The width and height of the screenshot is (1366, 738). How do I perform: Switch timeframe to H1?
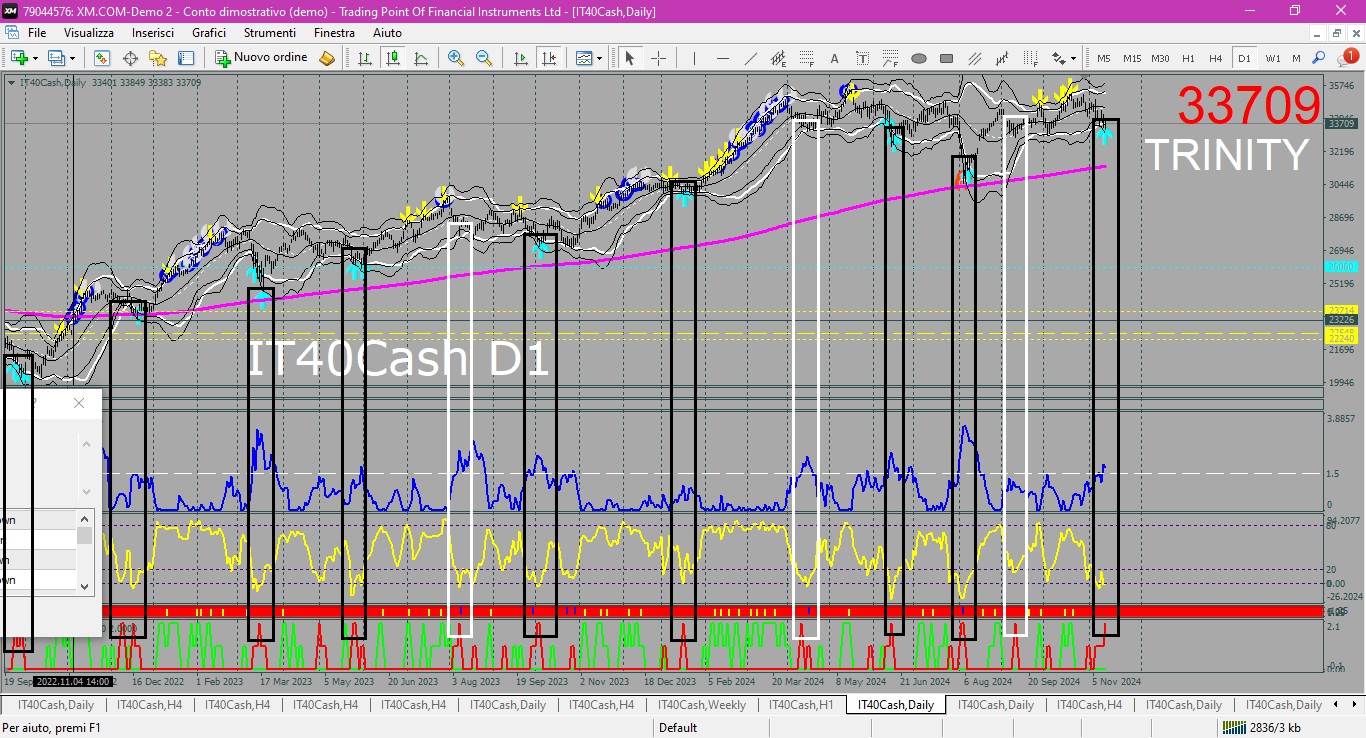pos(1188,58)
